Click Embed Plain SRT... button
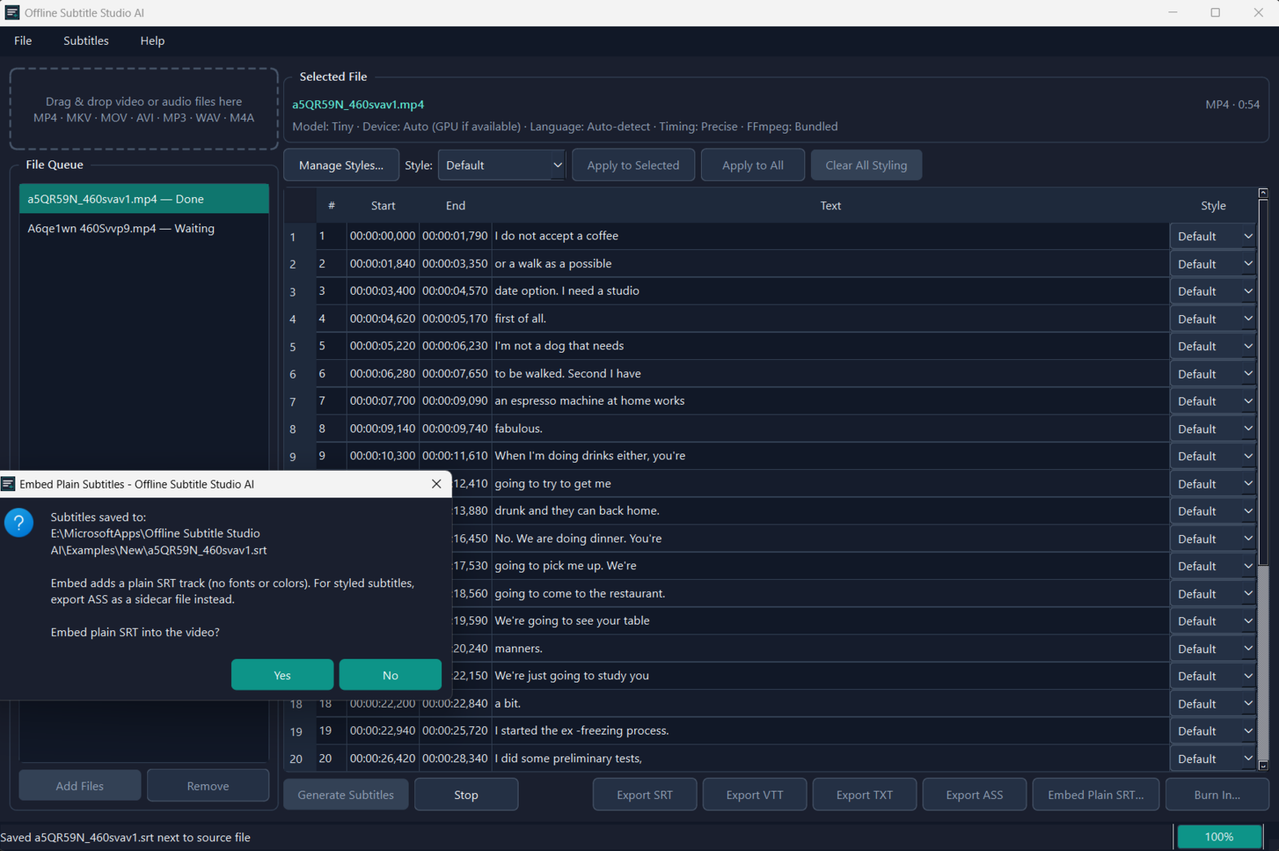Image resolution: width=1279 pixels, height=851 pixels. [x=1095, y=795]
